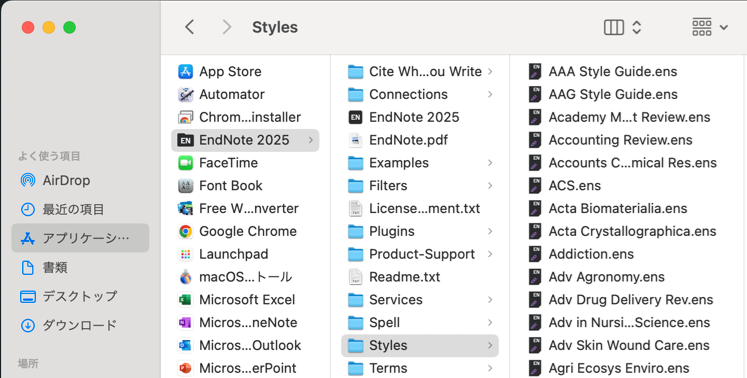
Task: Expand the Filters folder chevron
Action: (x=490, y=185)
